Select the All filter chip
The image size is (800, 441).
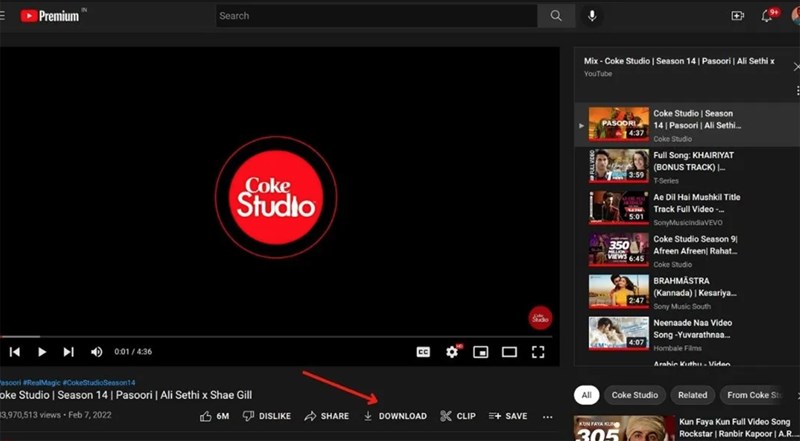[587, 395]
